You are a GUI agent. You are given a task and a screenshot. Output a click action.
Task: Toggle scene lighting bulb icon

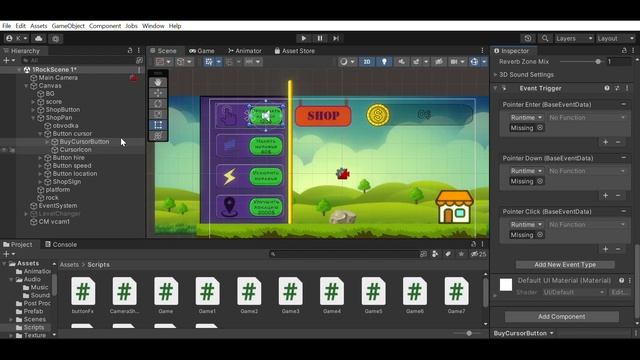[384, 62]
